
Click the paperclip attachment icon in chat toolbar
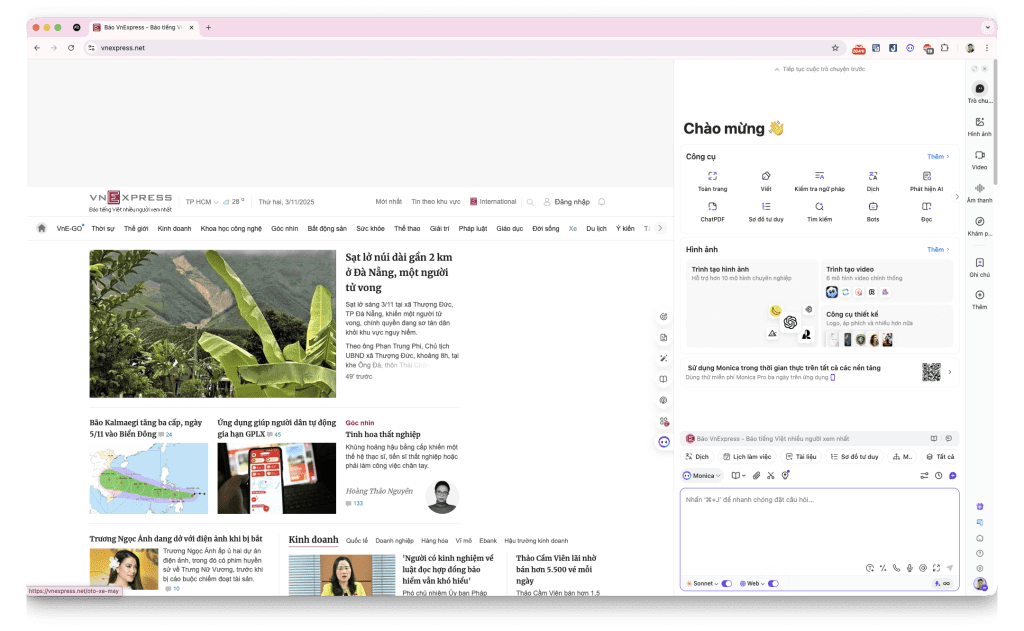[x=757, y=475]
